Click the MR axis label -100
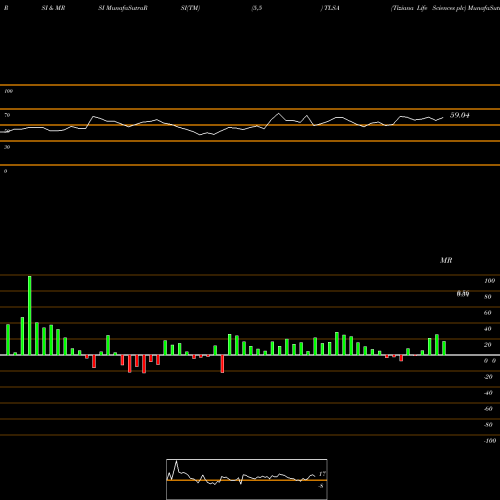The image size is (500, 500). click(490, 441)
